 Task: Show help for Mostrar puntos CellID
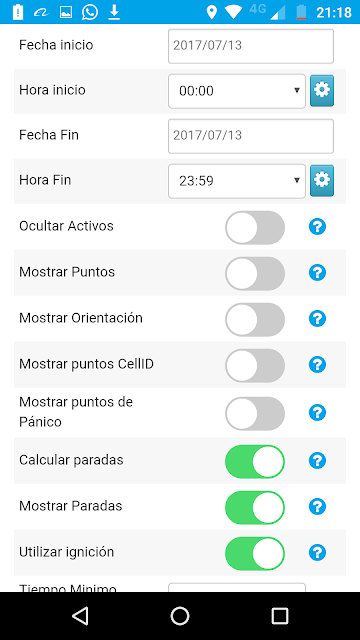(317, 364)
